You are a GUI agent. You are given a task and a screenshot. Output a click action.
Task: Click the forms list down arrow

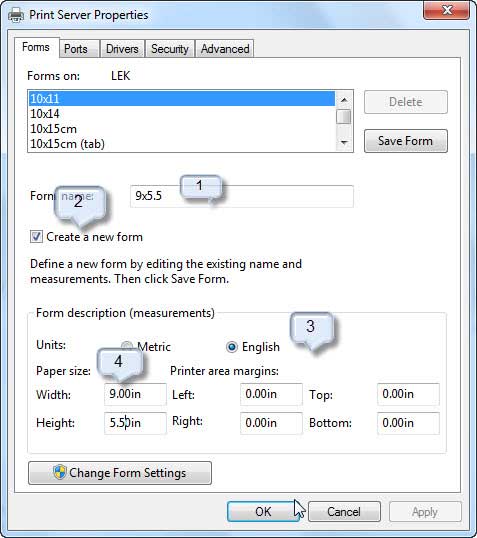click(x=344, y=142)
